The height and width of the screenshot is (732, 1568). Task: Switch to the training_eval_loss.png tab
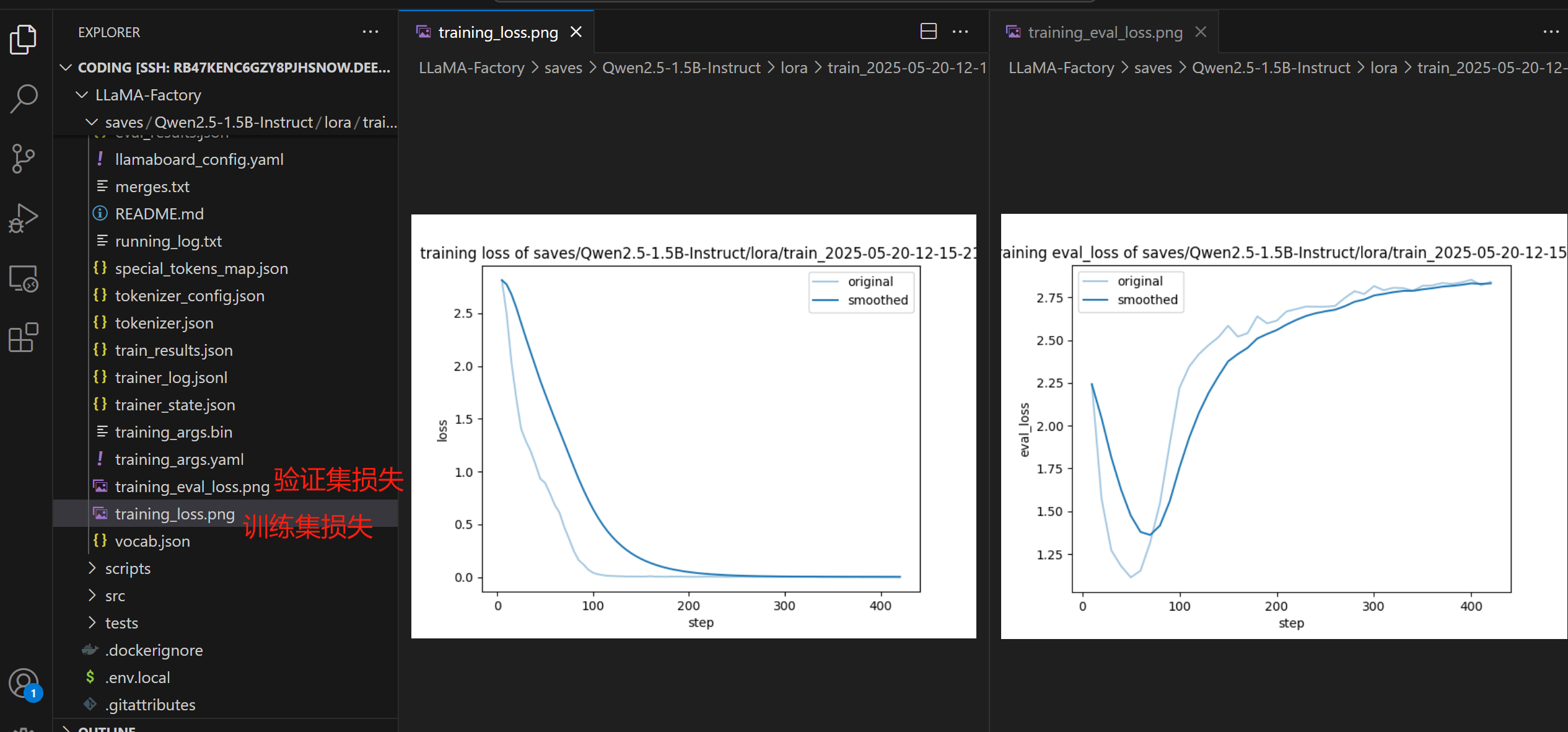point(1105,32)
